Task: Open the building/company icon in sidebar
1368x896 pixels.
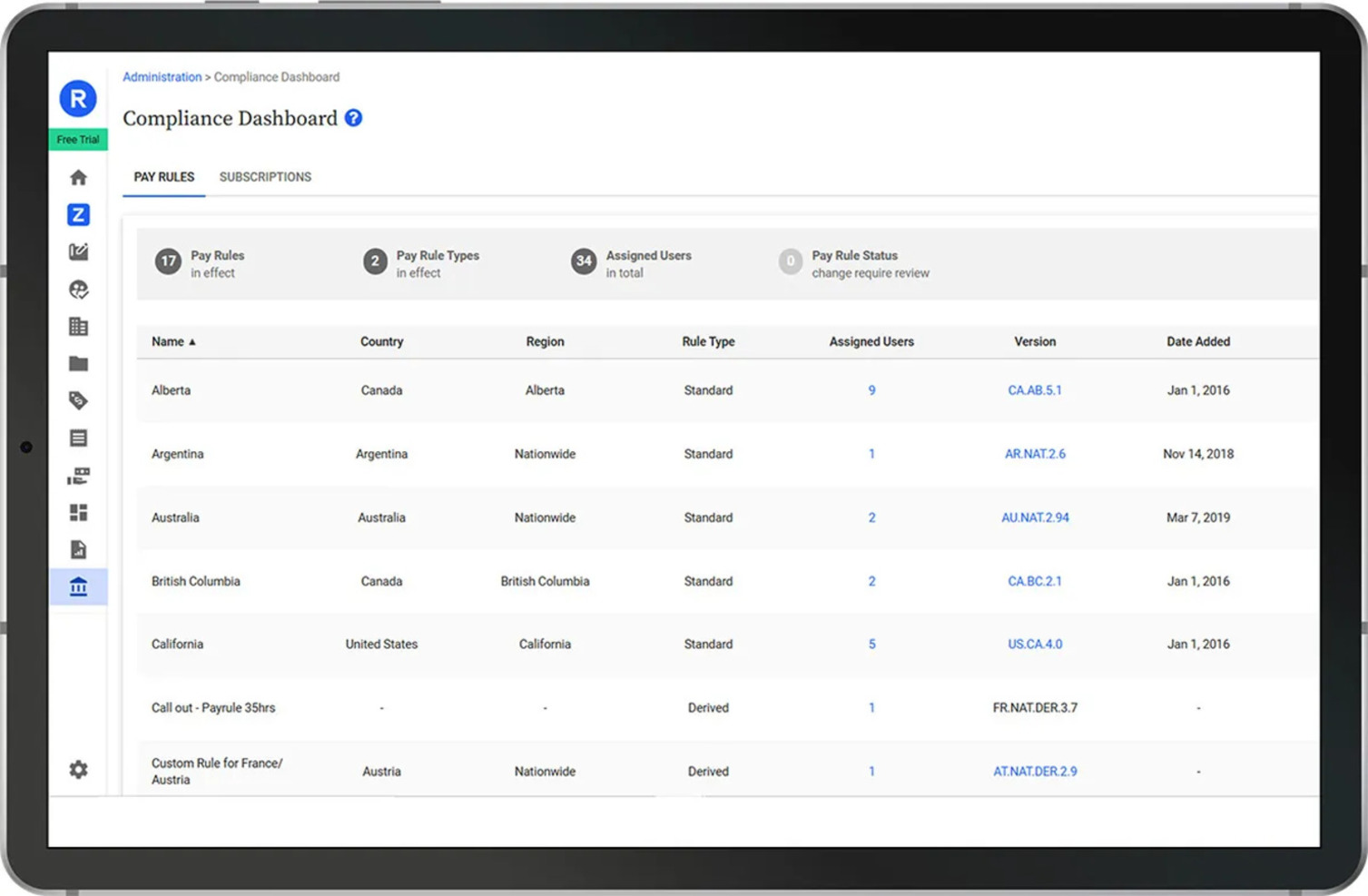Action: point(78,327)
